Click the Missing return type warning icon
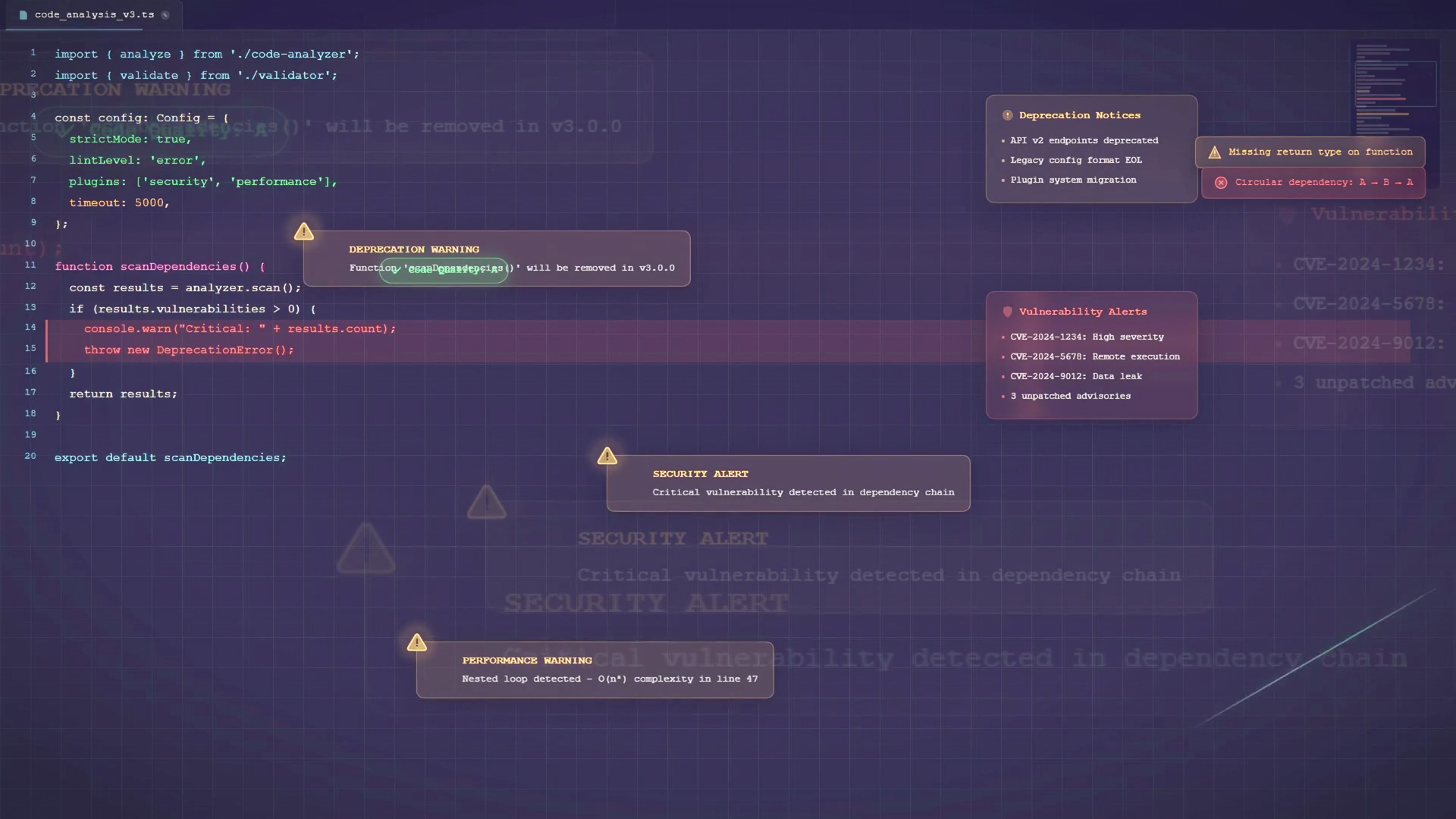Viewport: 1456px width, 819px height. 1214,152
